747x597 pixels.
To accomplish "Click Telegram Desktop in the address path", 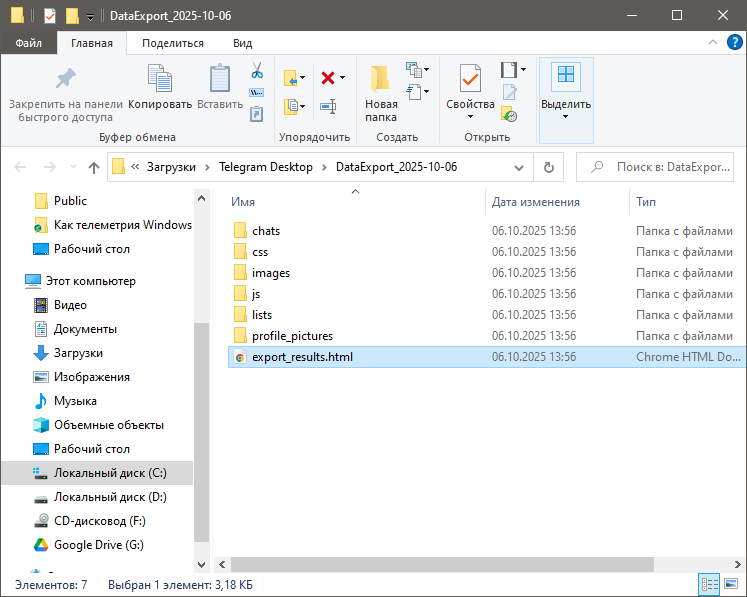I will pos(266,167).
